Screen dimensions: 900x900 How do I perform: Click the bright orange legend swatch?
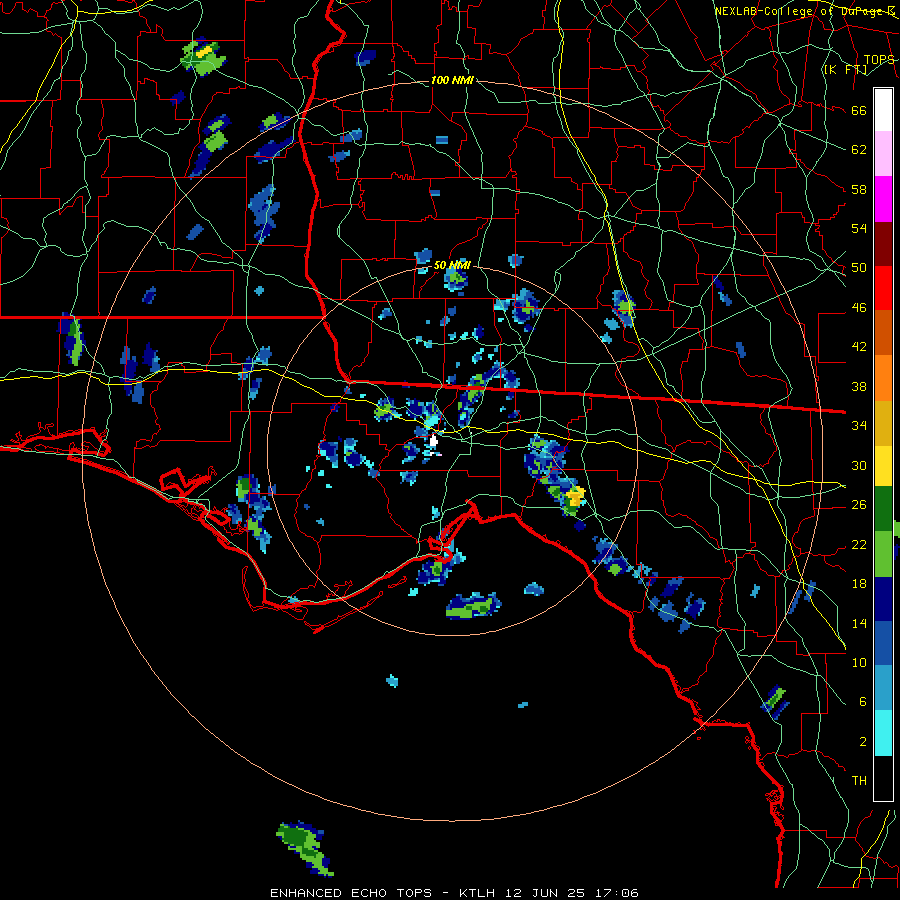click(883, 377)
